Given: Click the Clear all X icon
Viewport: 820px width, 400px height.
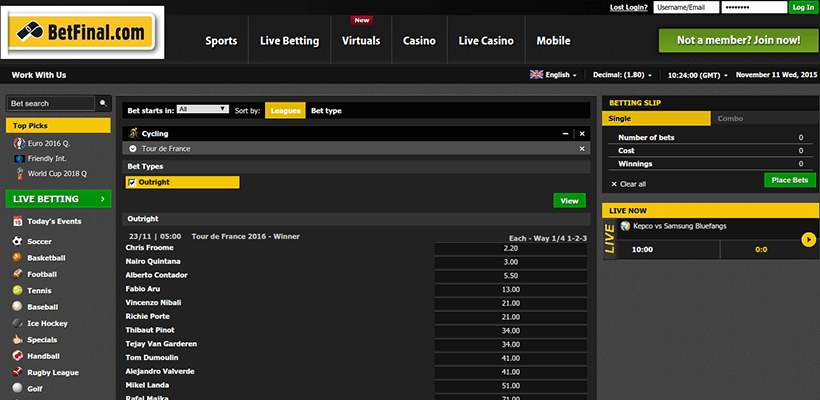Looking at the screenshot, I should click(614, 184).
